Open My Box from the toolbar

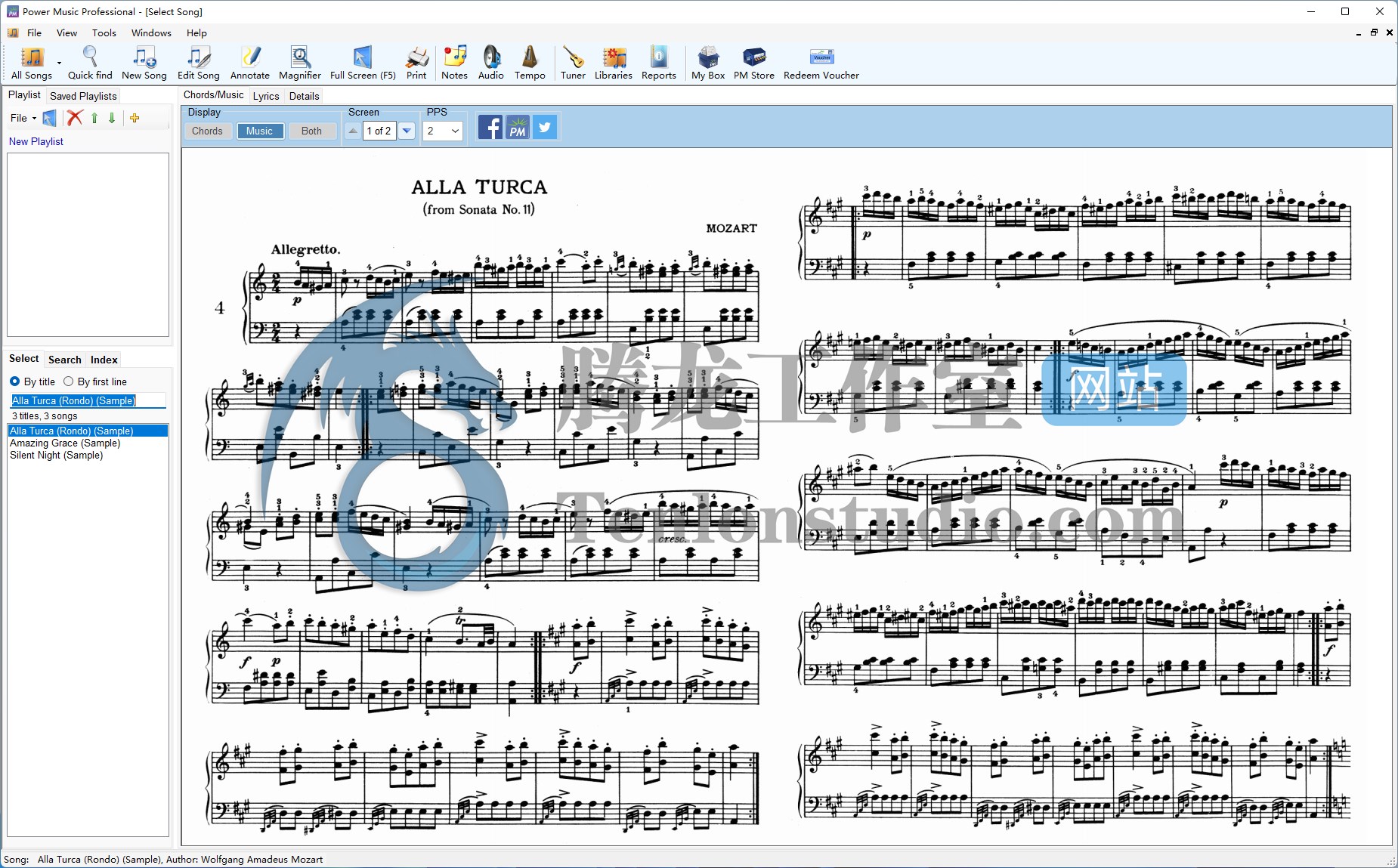point(708,63)
